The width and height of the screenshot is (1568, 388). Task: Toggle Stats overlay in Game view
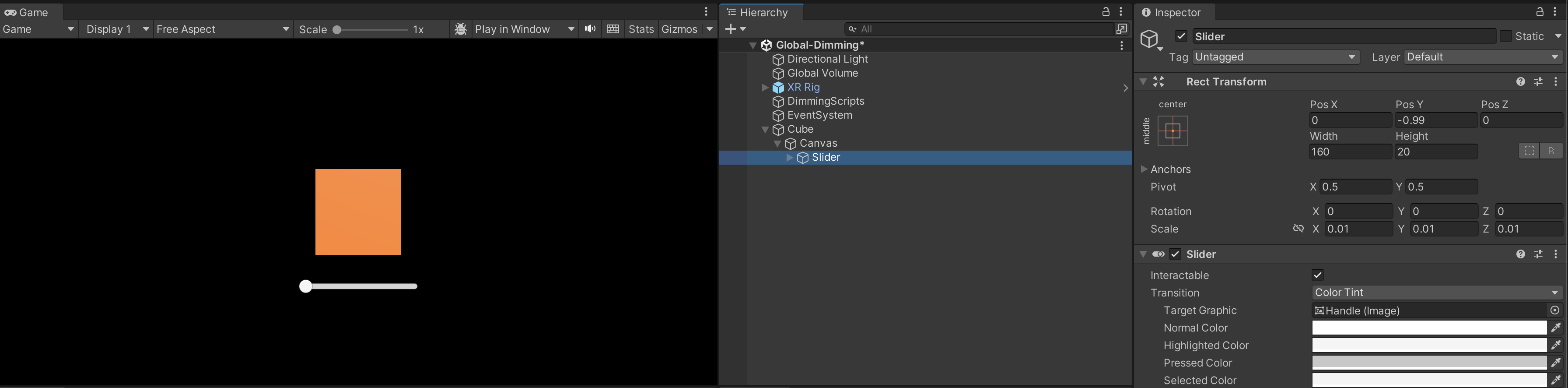(x=641, y=29)
